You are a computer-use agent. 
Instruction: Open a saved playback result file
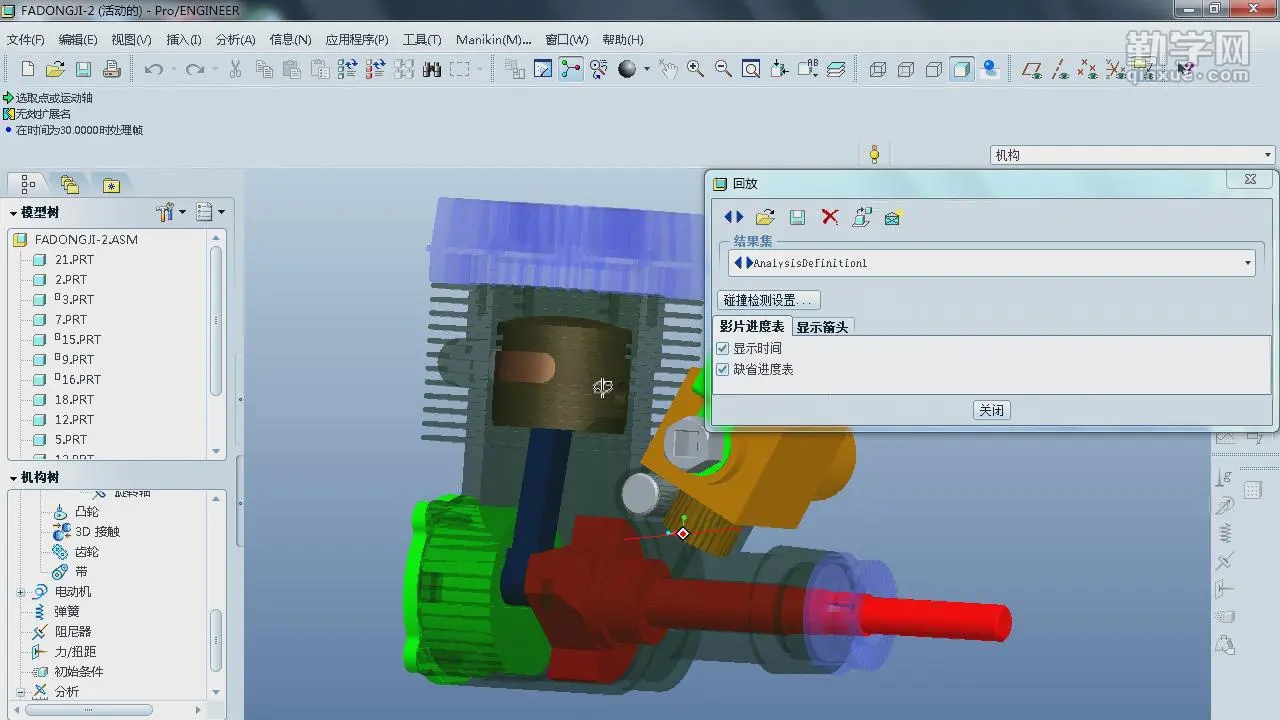tap(764, 216)
